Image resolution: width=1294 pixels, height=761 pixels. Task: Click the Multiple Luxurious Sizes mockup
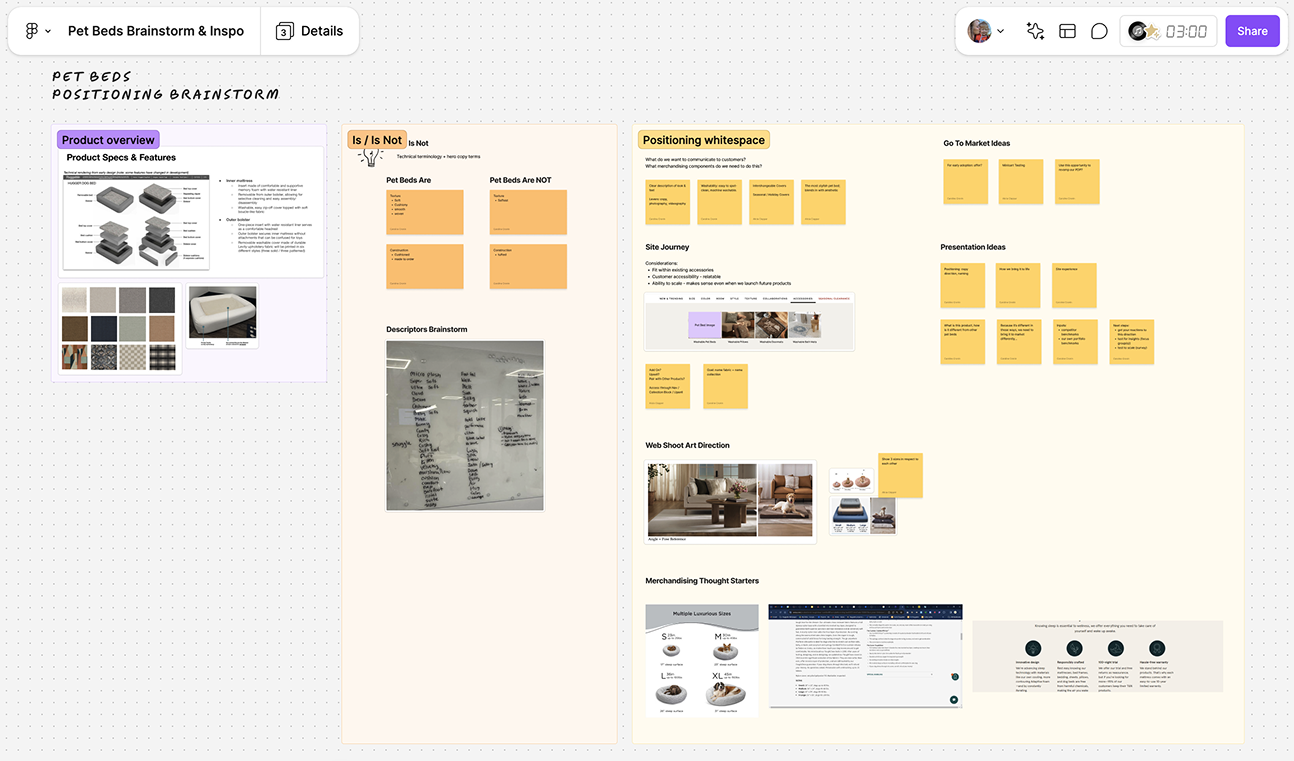tap(702, 659)
